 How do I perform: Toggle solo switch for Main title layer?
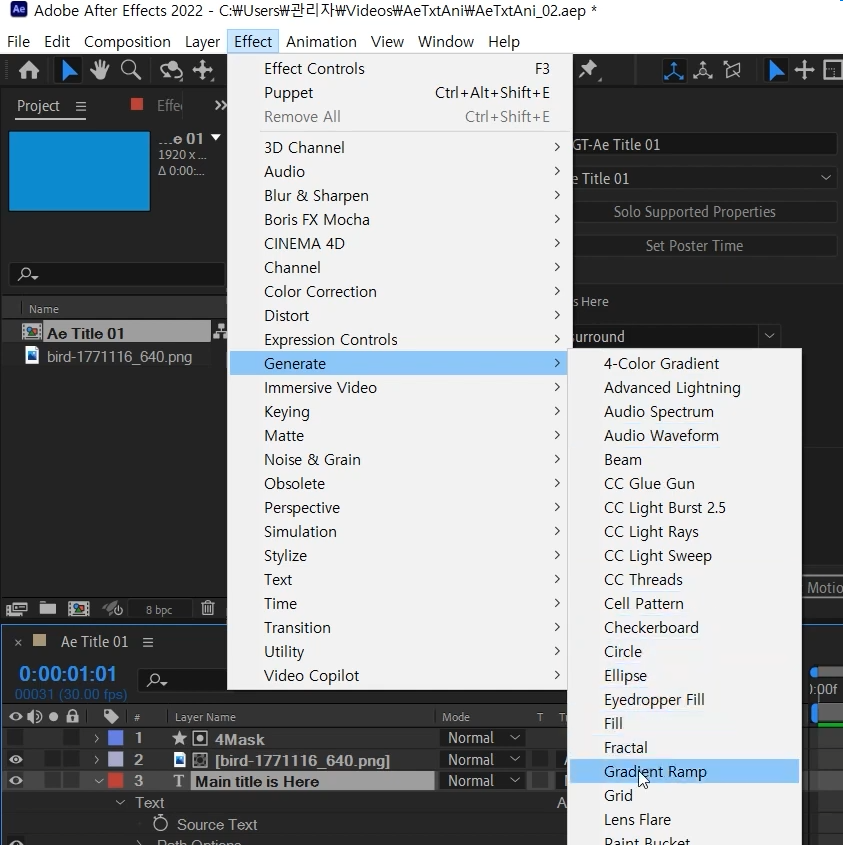53,781
